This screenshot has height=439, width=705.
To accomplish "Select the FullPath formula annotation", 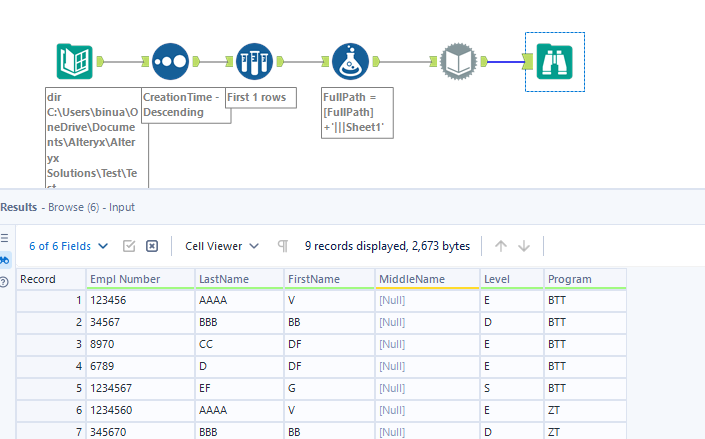I will click(x=357, y=113).
